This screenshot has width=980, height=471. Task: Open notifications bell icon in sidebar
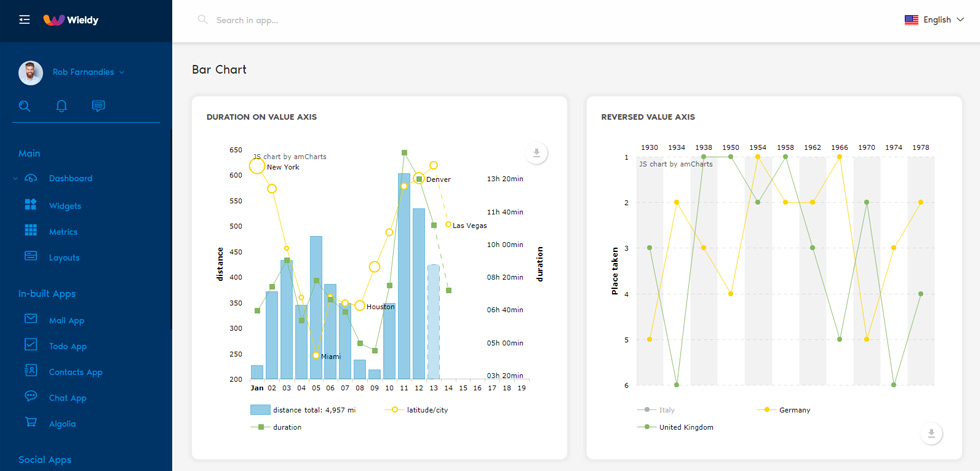pos(61,106)
